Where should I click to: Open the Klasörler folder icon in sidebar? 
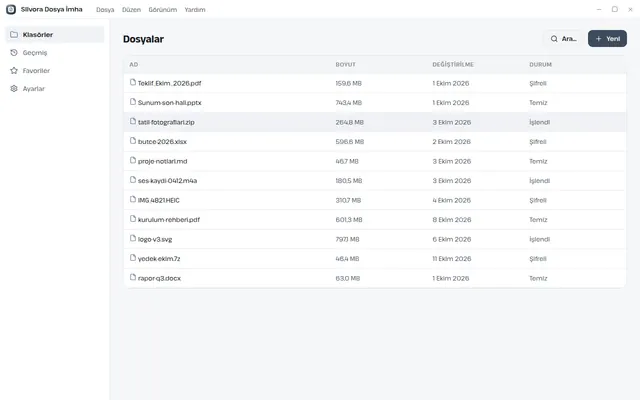coord(14,35)
